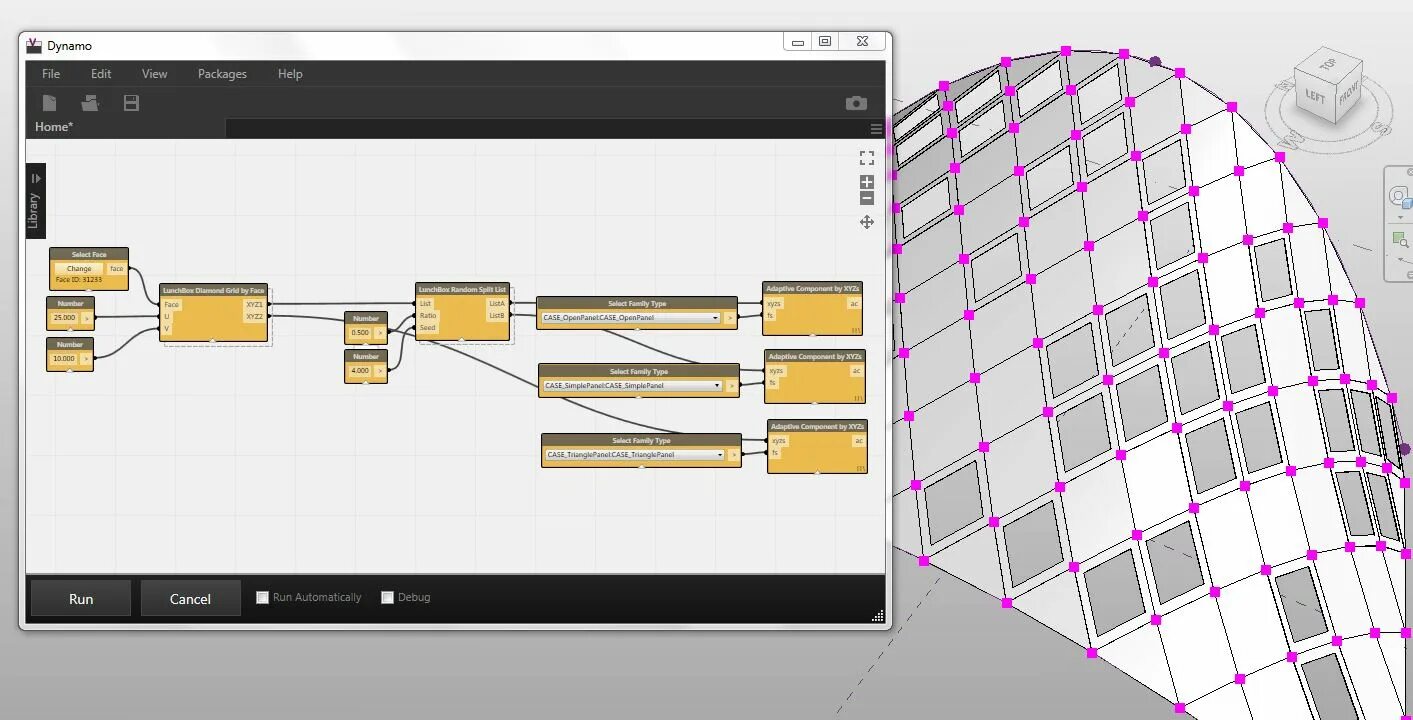Image resolution: width=1413 pixels, height=720 pixels.
Task: Click the lacing icon on top Adaptive Component node
Action: [x=856, y=329]
